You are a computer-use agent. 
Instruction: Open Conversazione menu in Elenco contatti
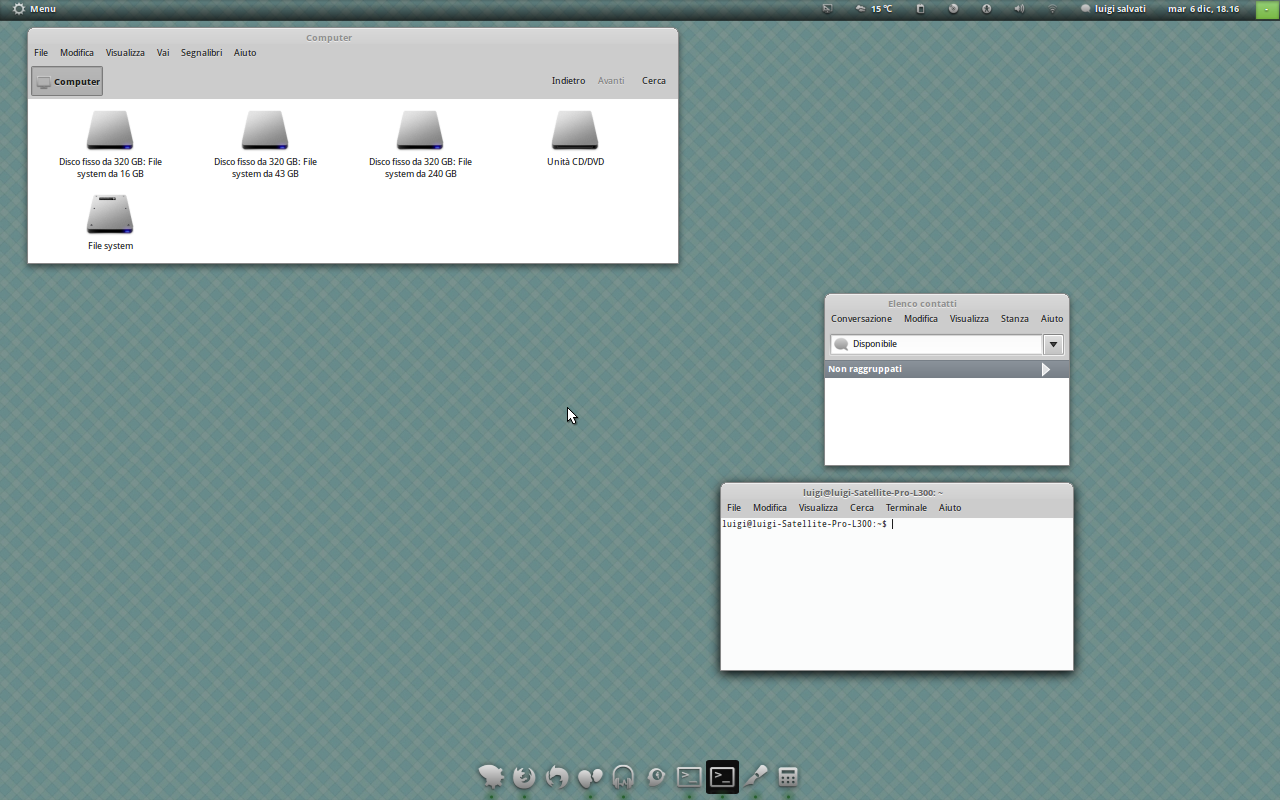[x=861, y=319]
